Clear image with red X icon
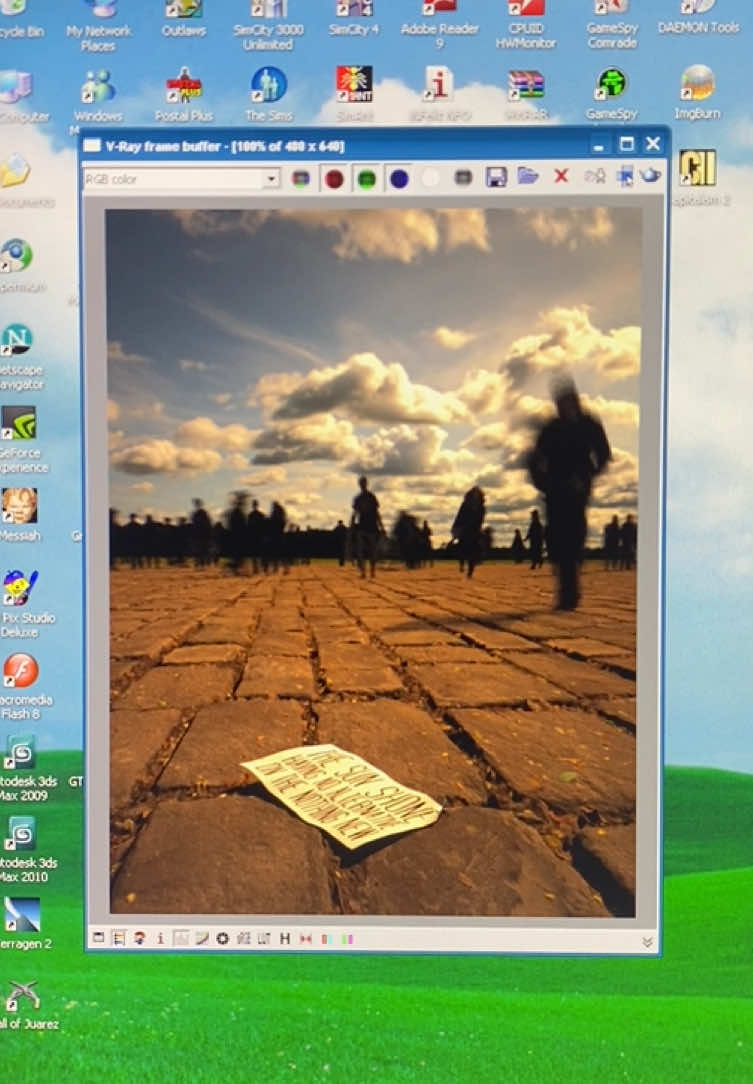753x1084 pixels. pos(561,176)
